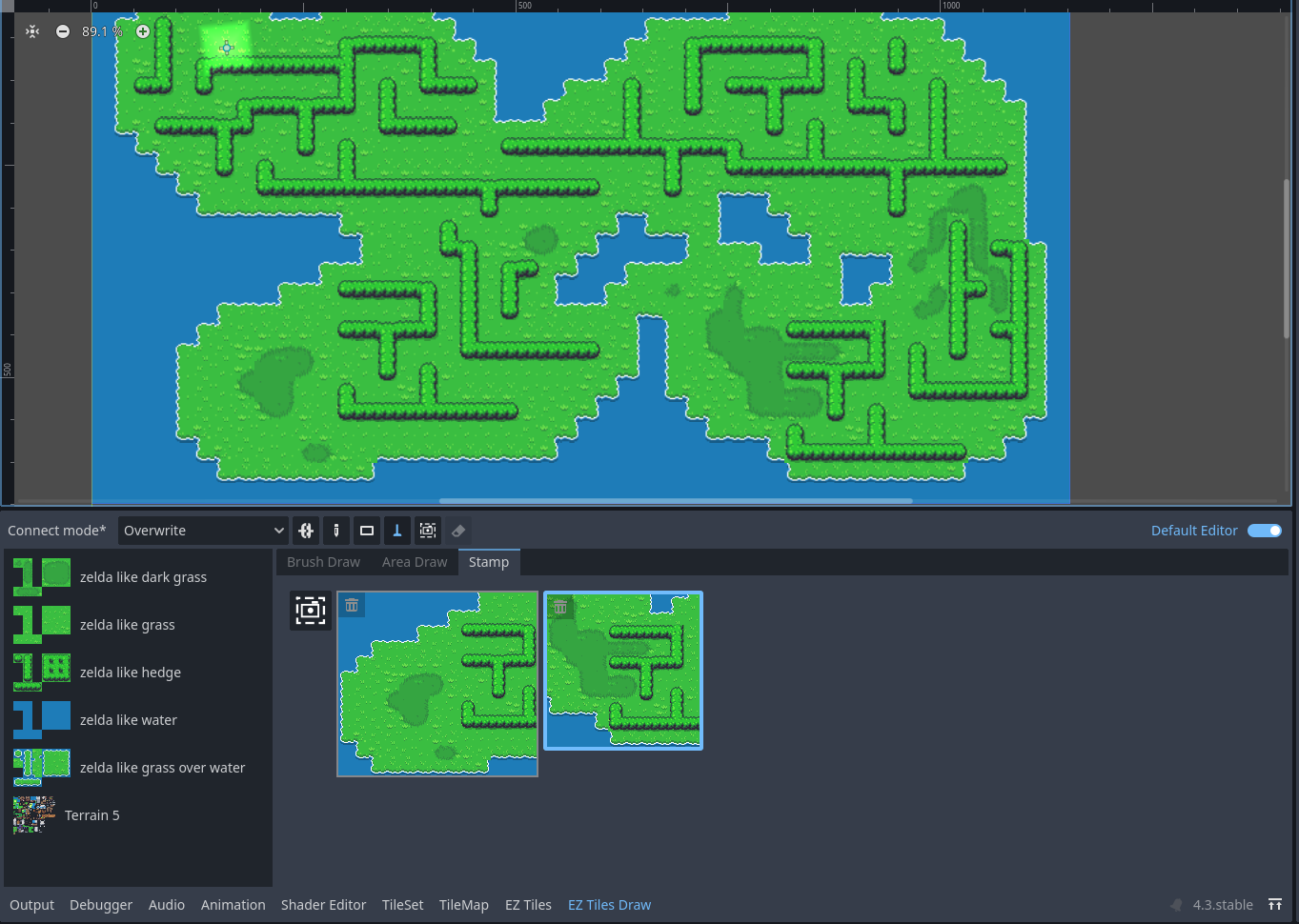Image resolution: width=1299 pixels, height=924 pixels.
Task: Click the vertical scrollbar of the canvas
Action: point(1287,257)
